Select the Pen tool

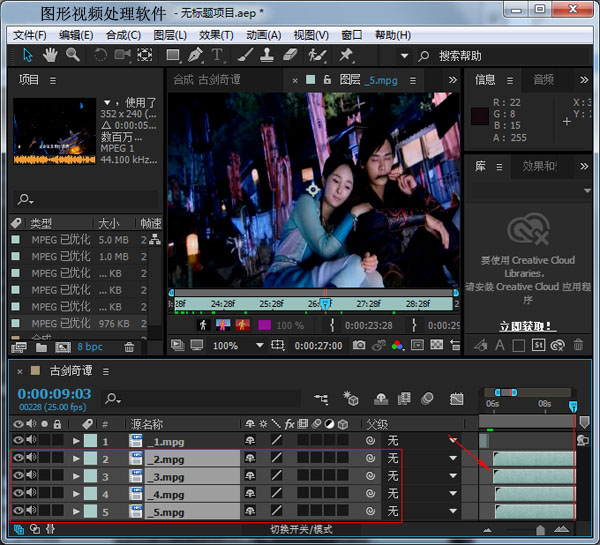pos(195,55)
